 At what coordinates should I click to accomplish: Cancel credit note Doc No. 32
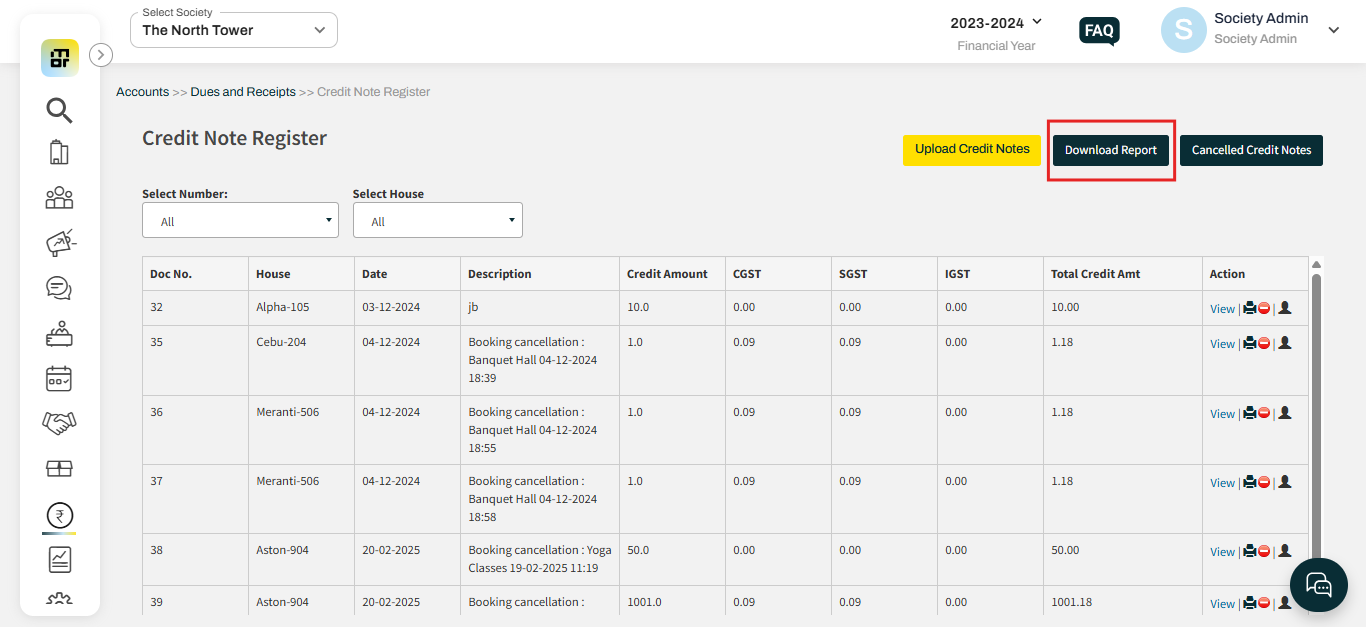[x=1264, y=308]
